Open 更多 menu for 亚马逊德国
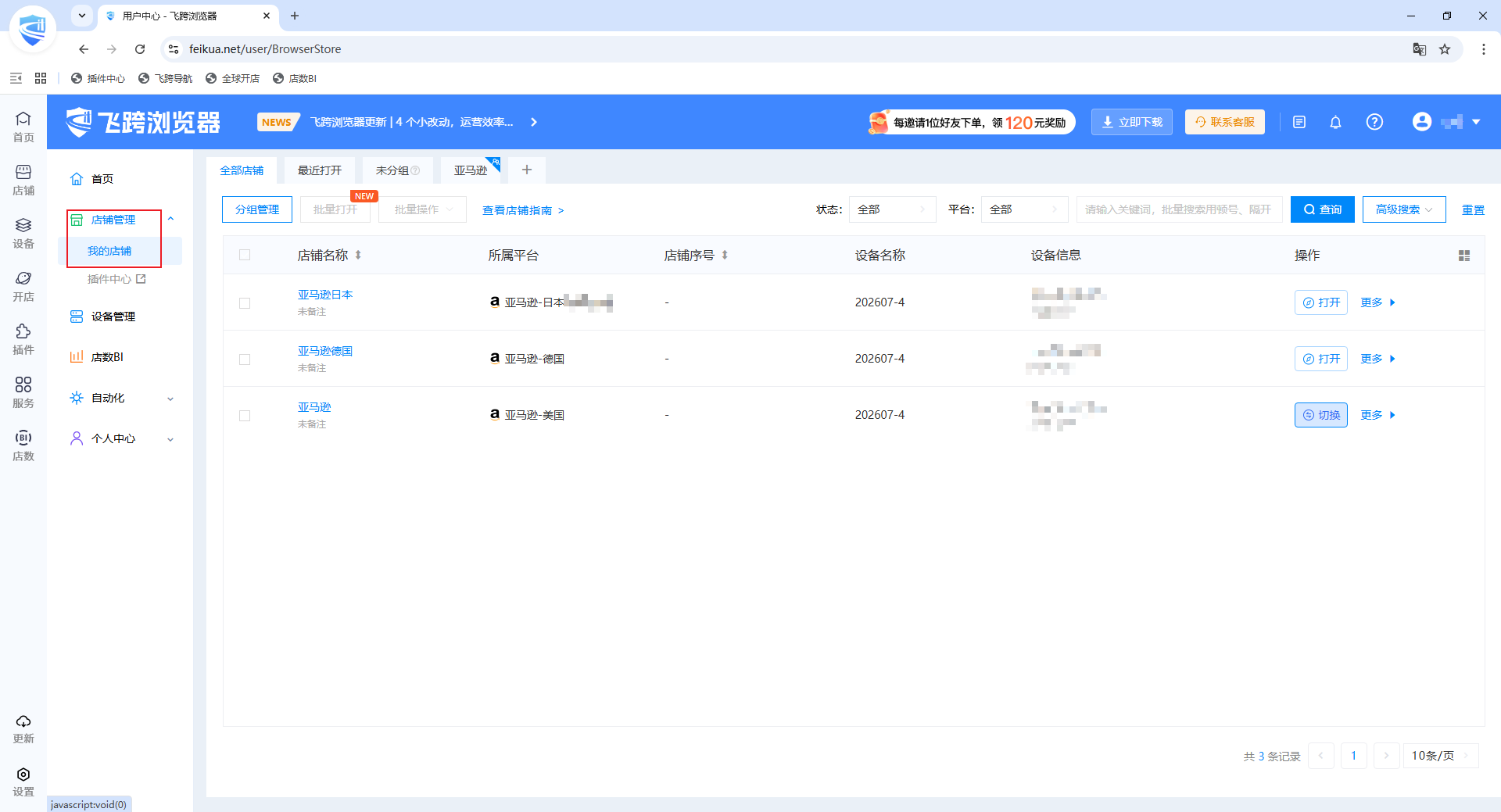 coord(1377,359)
